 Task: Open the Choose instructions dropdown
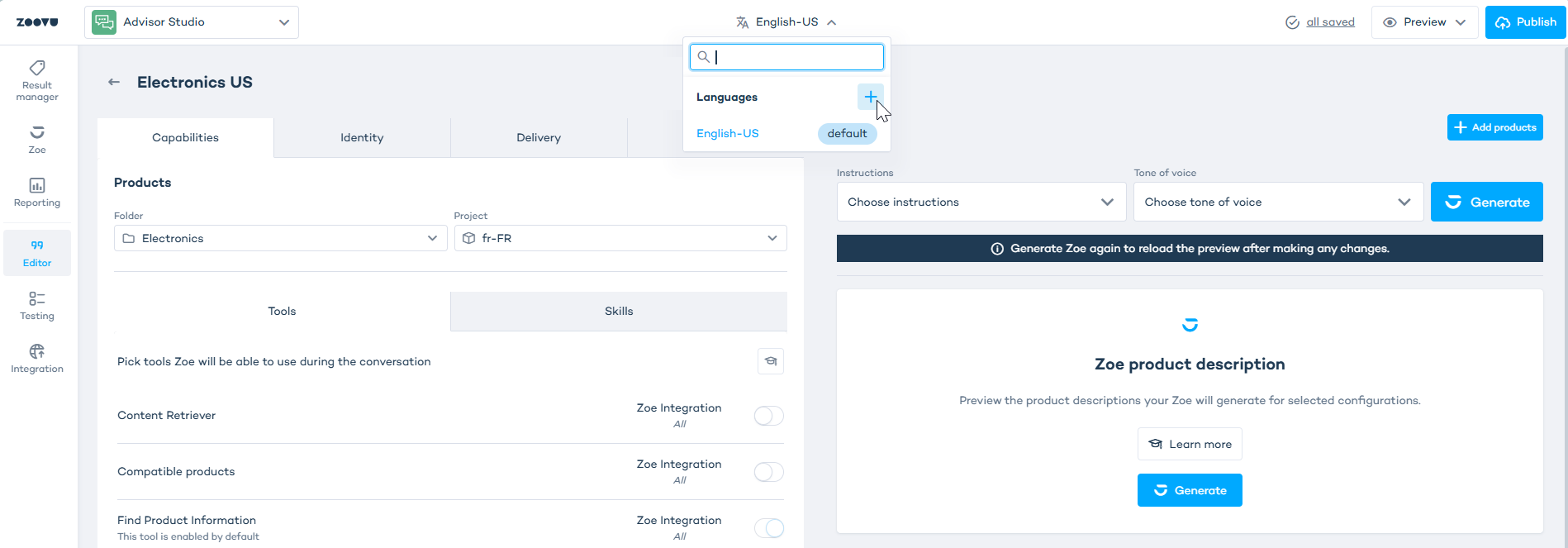pyautogui.click(x=981, y=202)
